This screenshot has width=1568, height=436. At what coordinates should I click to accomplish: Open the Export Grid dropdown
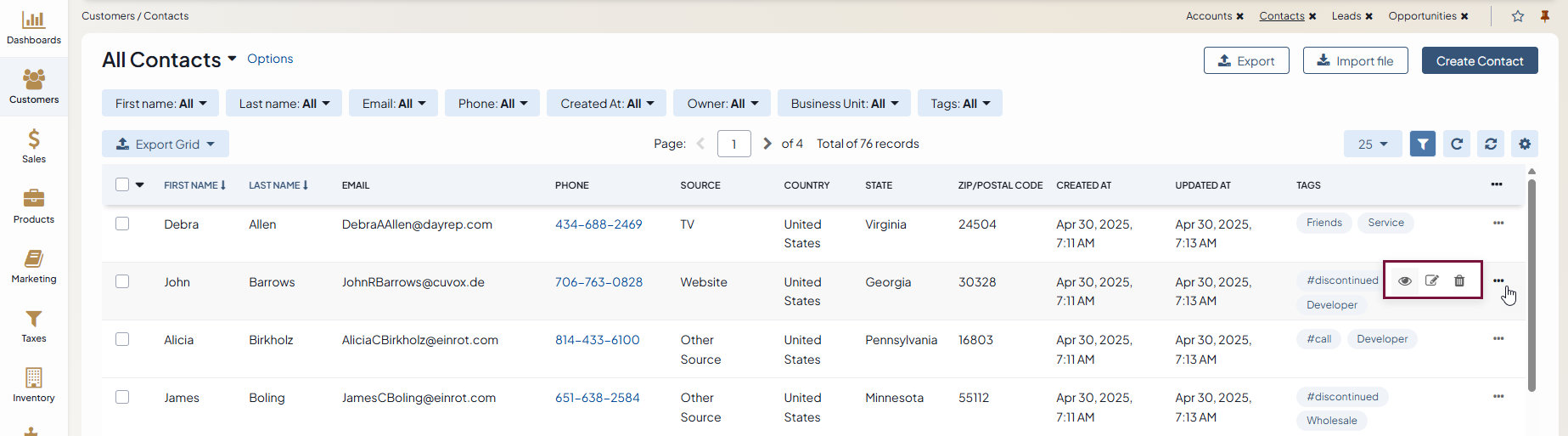[166, 144]
